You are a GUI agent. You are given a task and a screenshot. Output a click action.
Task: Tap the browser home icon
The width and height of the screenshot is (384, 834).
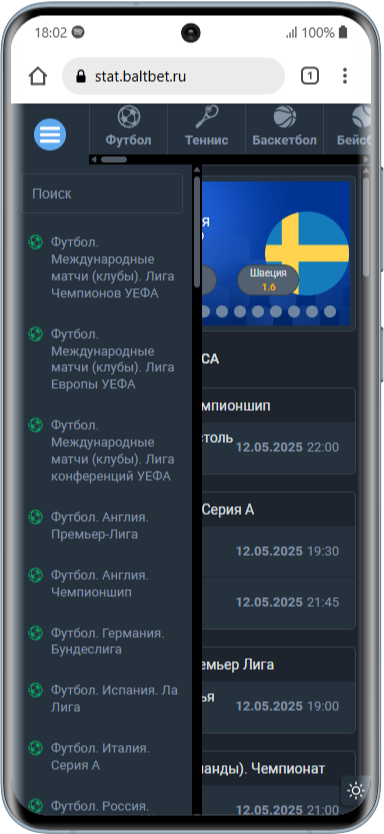click(38, 76)
